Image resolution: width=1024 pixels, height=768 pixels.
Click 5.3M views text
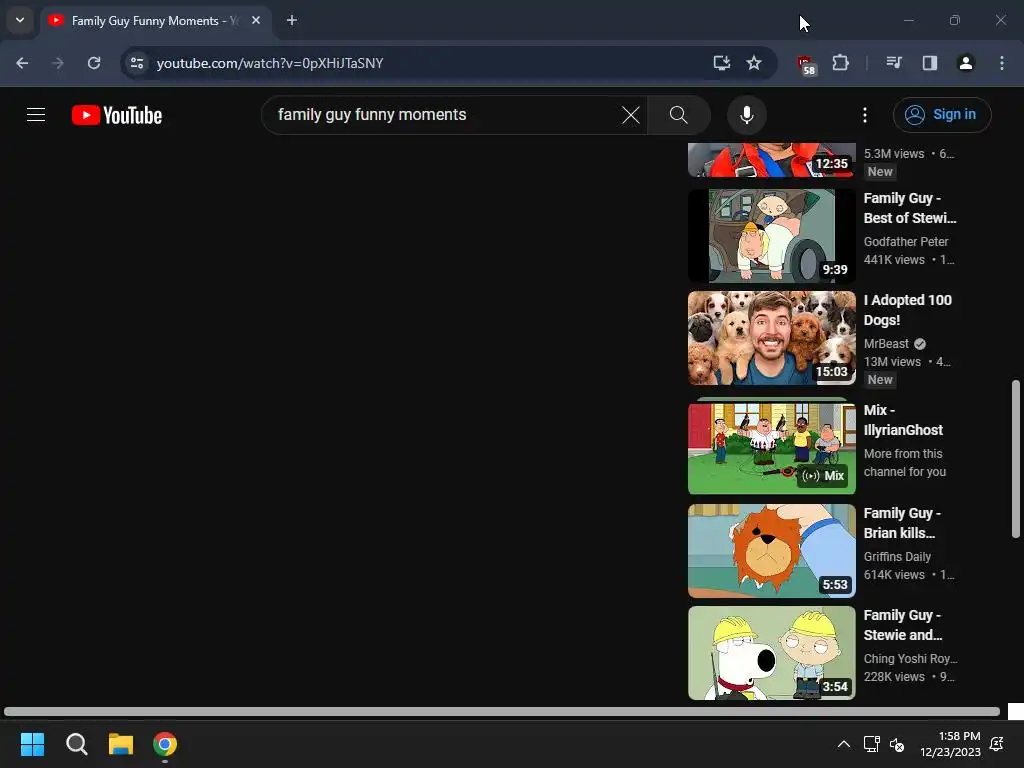coord(894,153)
